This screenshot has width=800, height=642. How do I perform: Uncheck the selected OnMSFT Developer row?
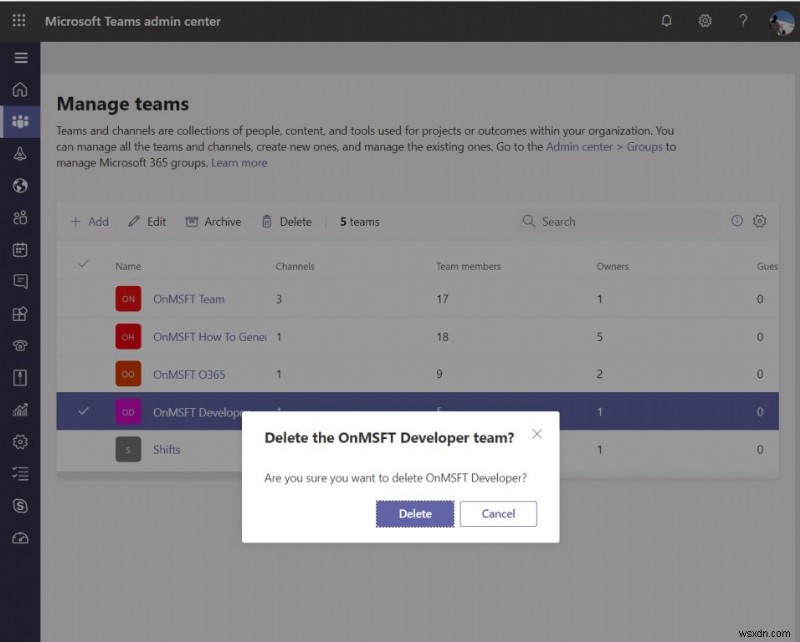click(83, 411)
